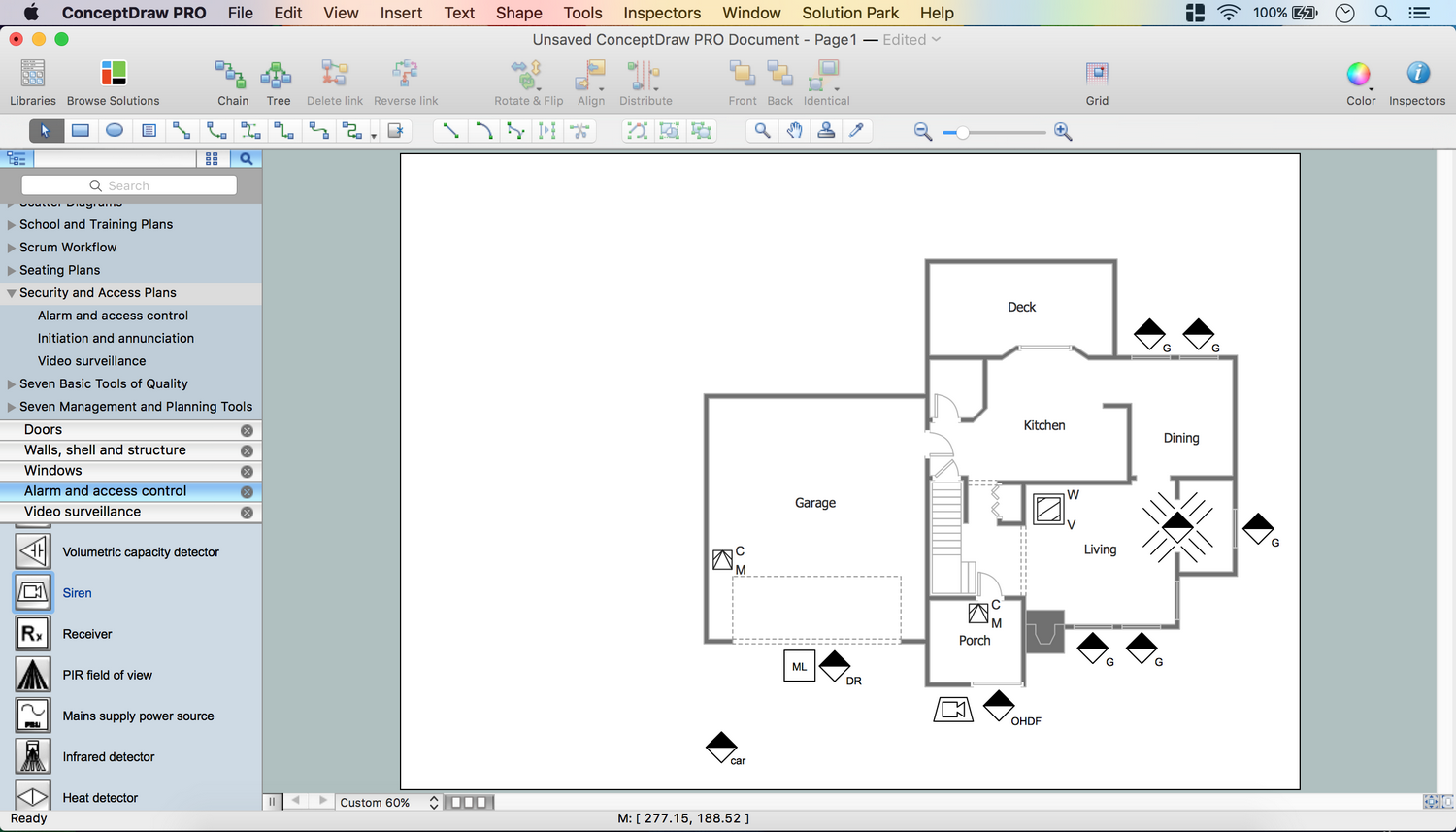1456x832 pixels.
Task: Select the eyedropper tool
Action: [856, 130]
